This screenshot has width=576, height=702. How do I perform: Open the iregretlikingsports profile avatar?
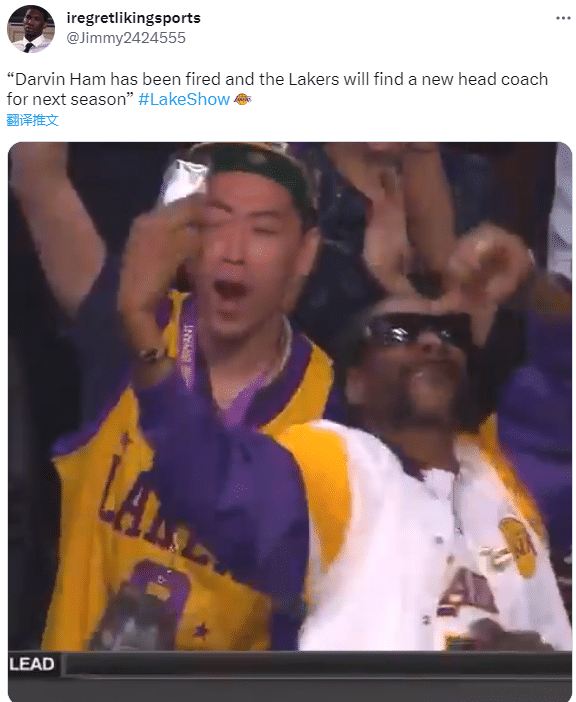click(x=31, y=29)
